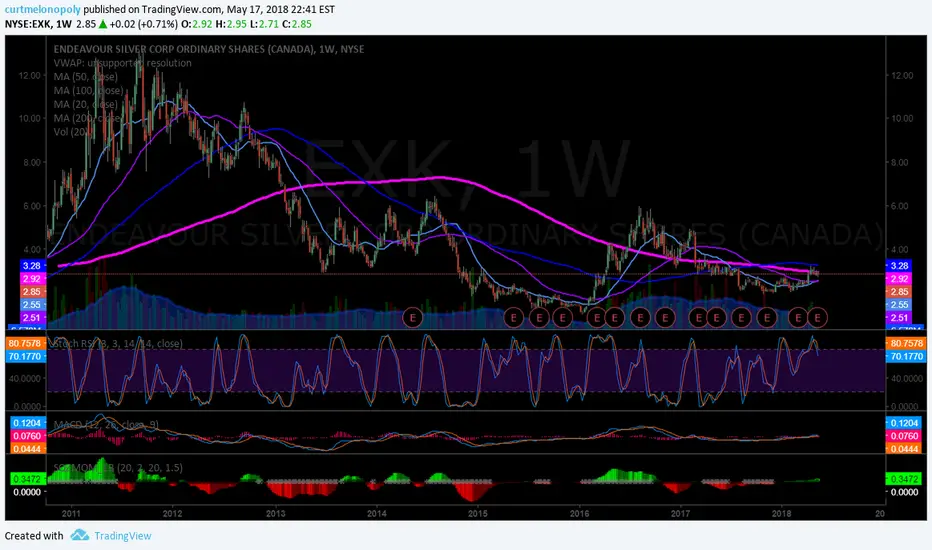Click the SQZMOM_LB (20, 2, 20, 1.5) label
The image size is (932, 550).
point(118,468)
